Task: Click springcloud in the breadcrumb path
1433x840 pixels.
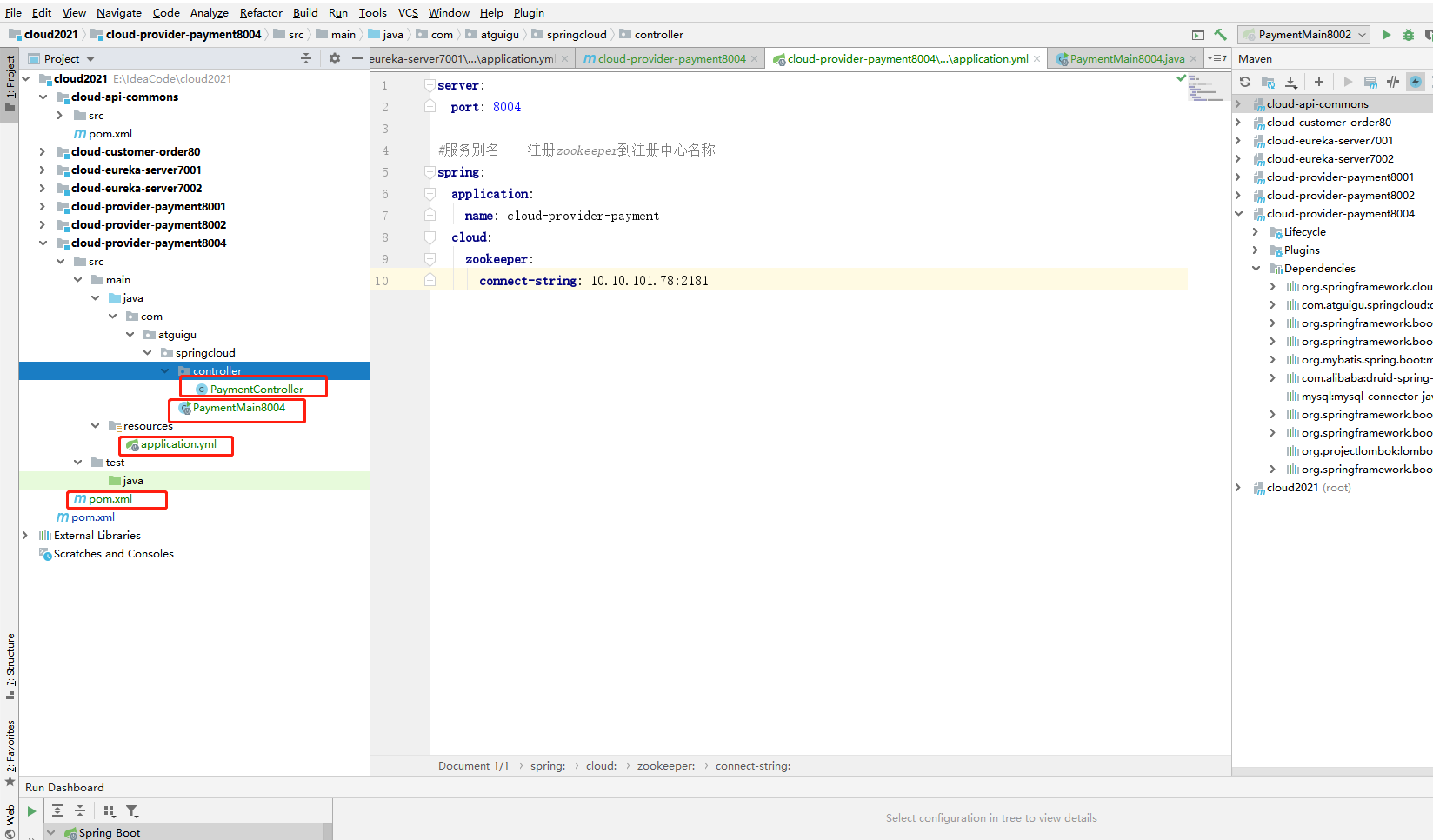Action: pyautogui.click(x=577, y=35)
